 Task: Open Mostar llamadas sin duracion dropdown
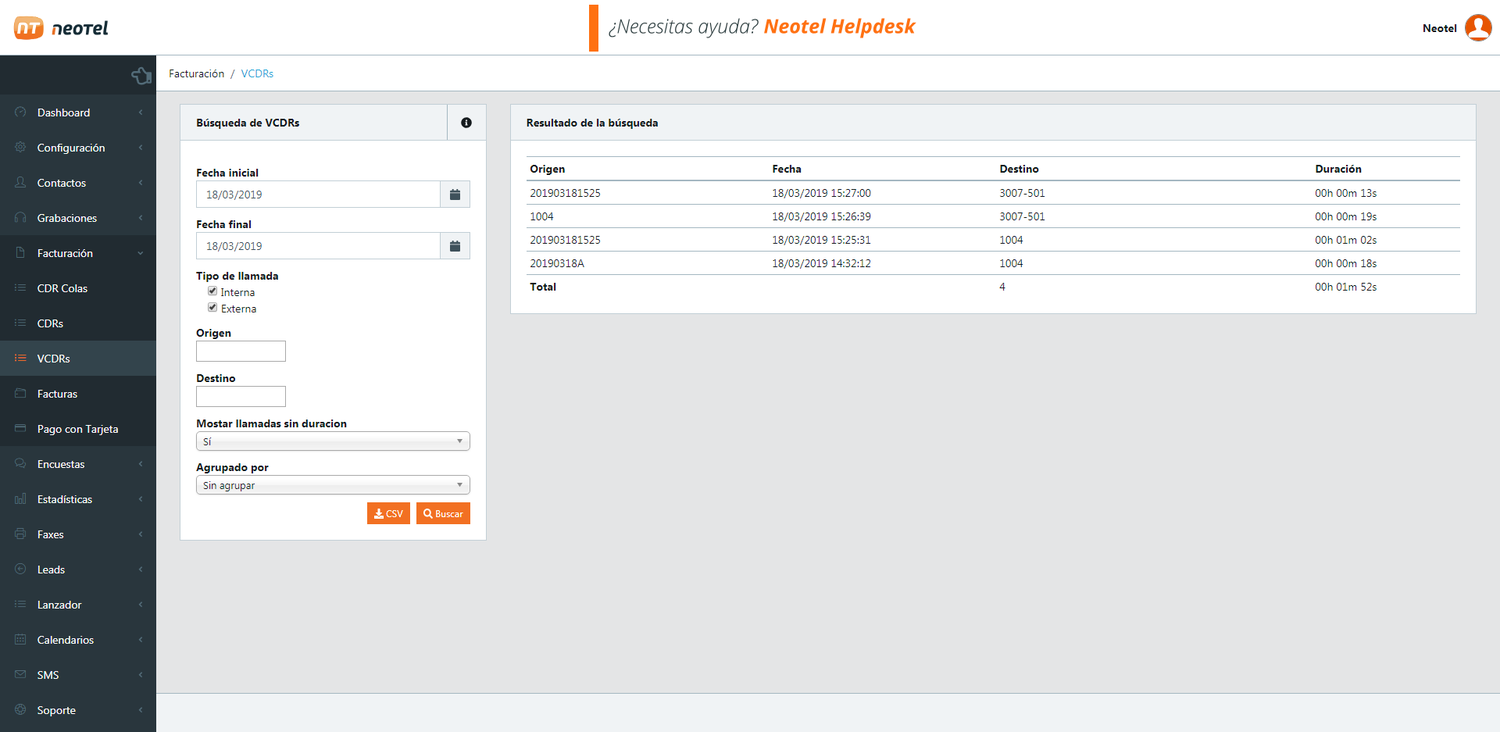pyautogui.click(x=332, y=441)
